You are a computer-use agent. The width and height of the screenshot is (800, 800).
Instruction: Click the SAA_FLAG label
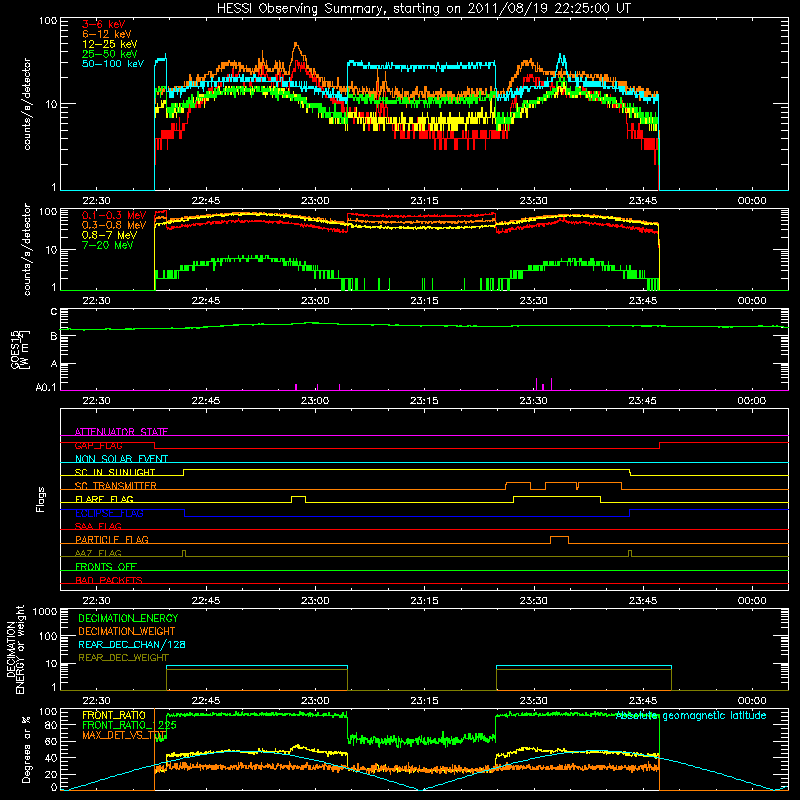98,526
